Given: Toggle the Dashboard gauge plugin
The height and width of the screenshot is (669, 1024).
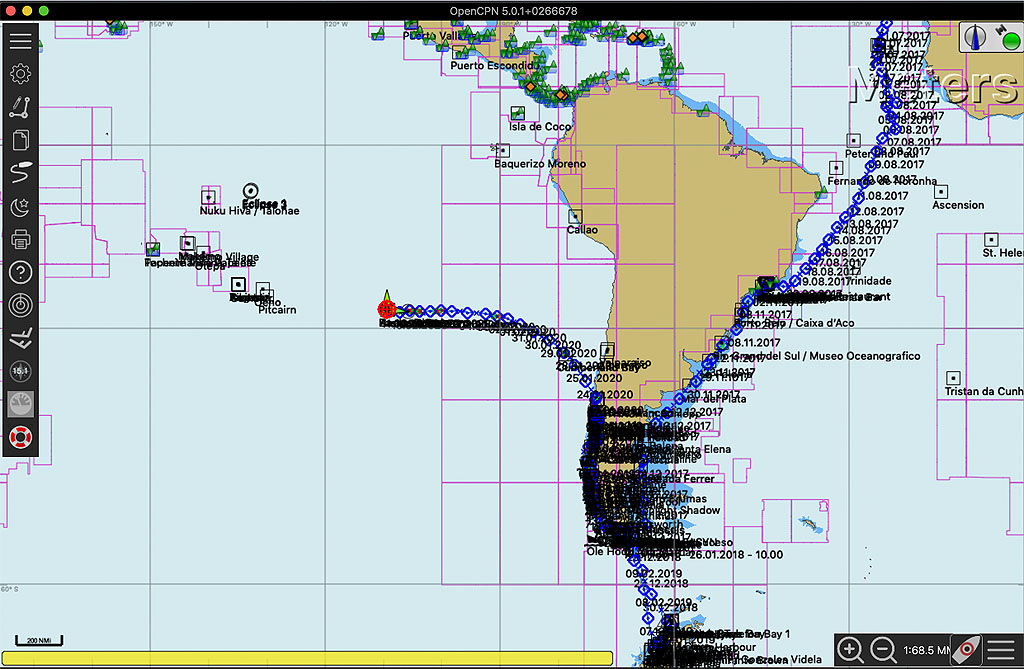Looking at the screenshot, I should [x=20, y=404].
